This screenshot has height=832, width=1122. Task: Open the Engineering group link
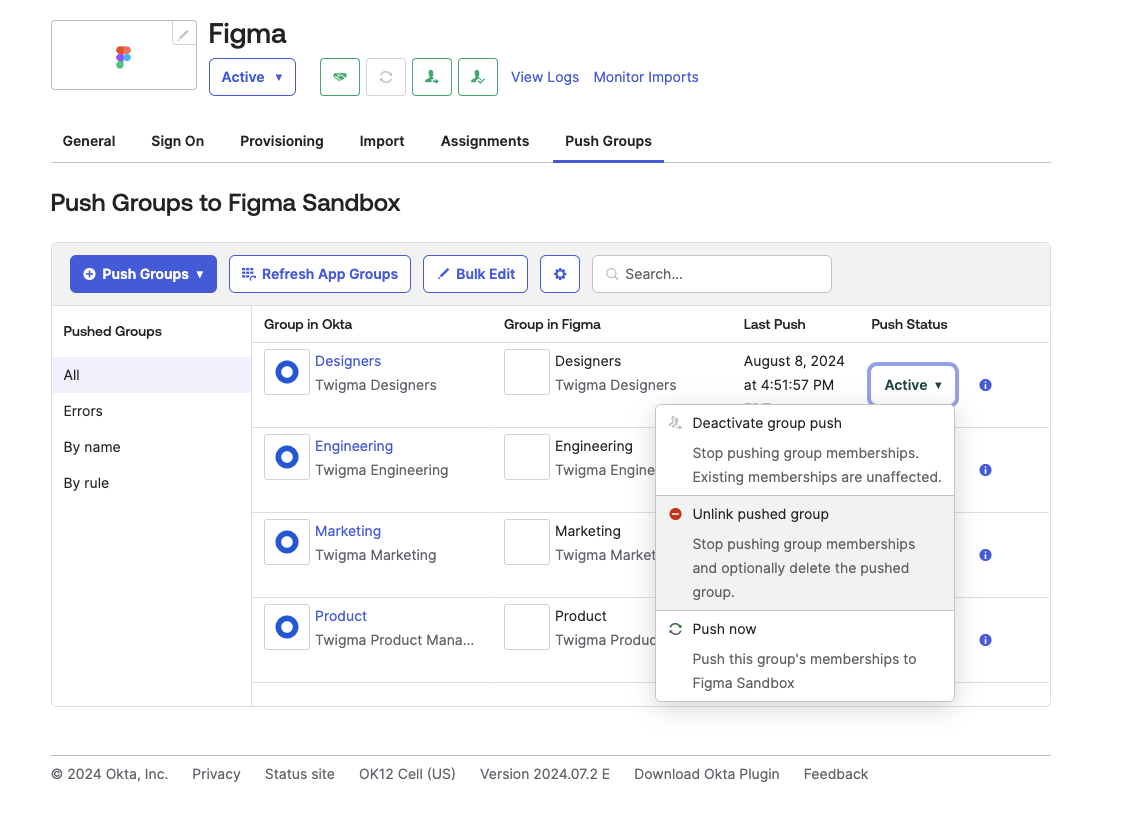[x=353, y=446]
